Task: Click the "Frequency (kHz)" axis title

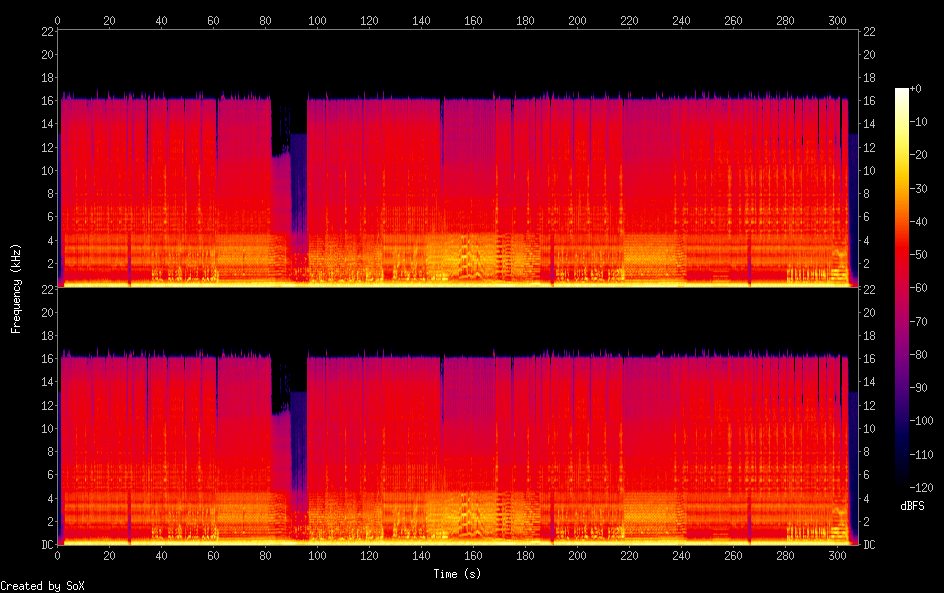Action: [16, 288]
